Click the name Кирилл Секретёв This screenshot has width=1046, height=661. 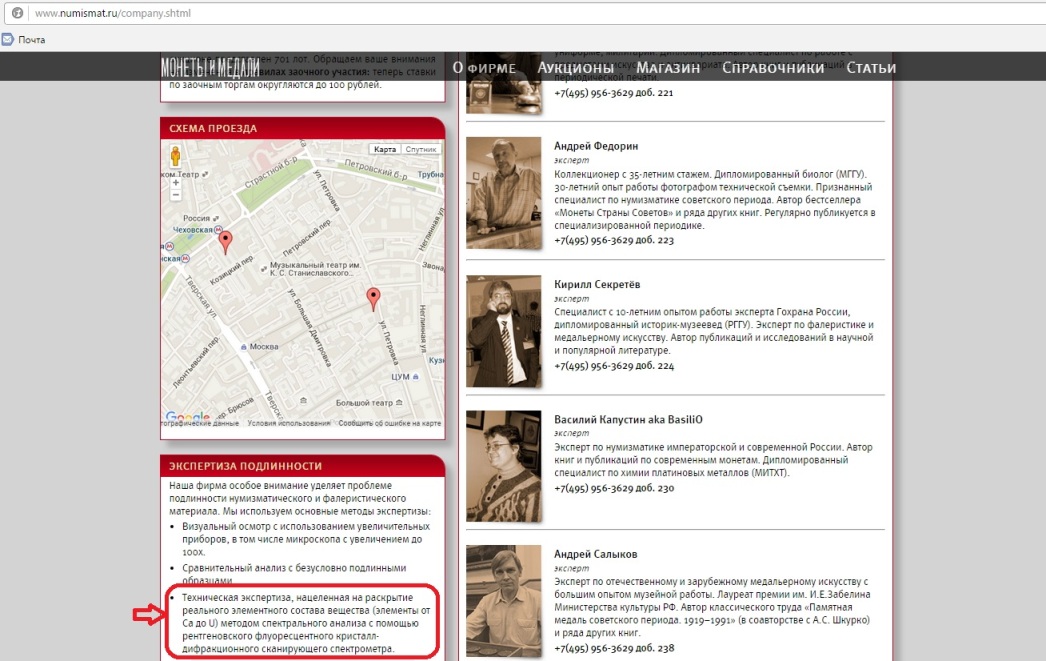point(597,284)
